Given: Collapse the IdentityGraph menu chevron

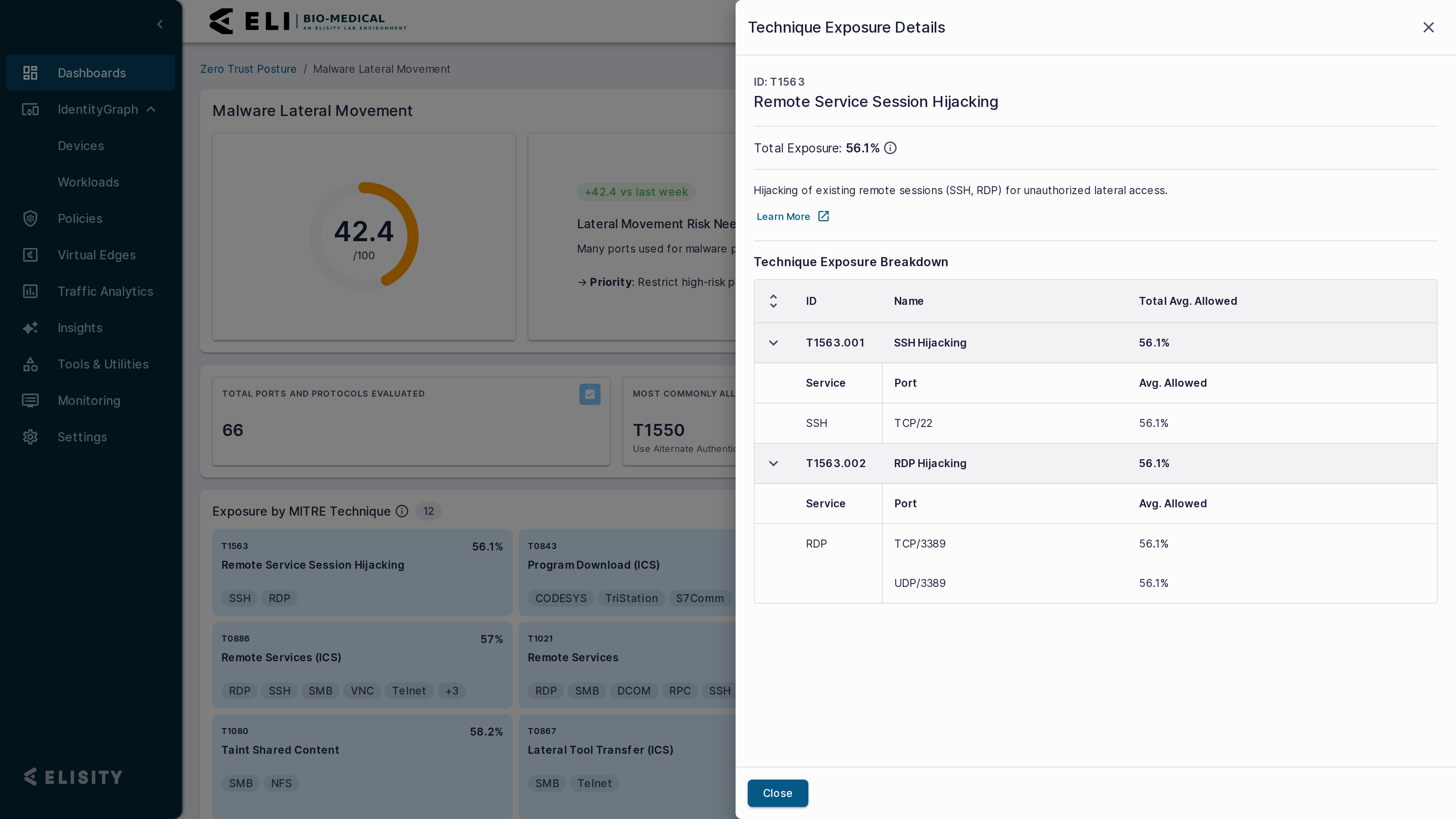Looking at the screenshot, I should click(151, 109).
